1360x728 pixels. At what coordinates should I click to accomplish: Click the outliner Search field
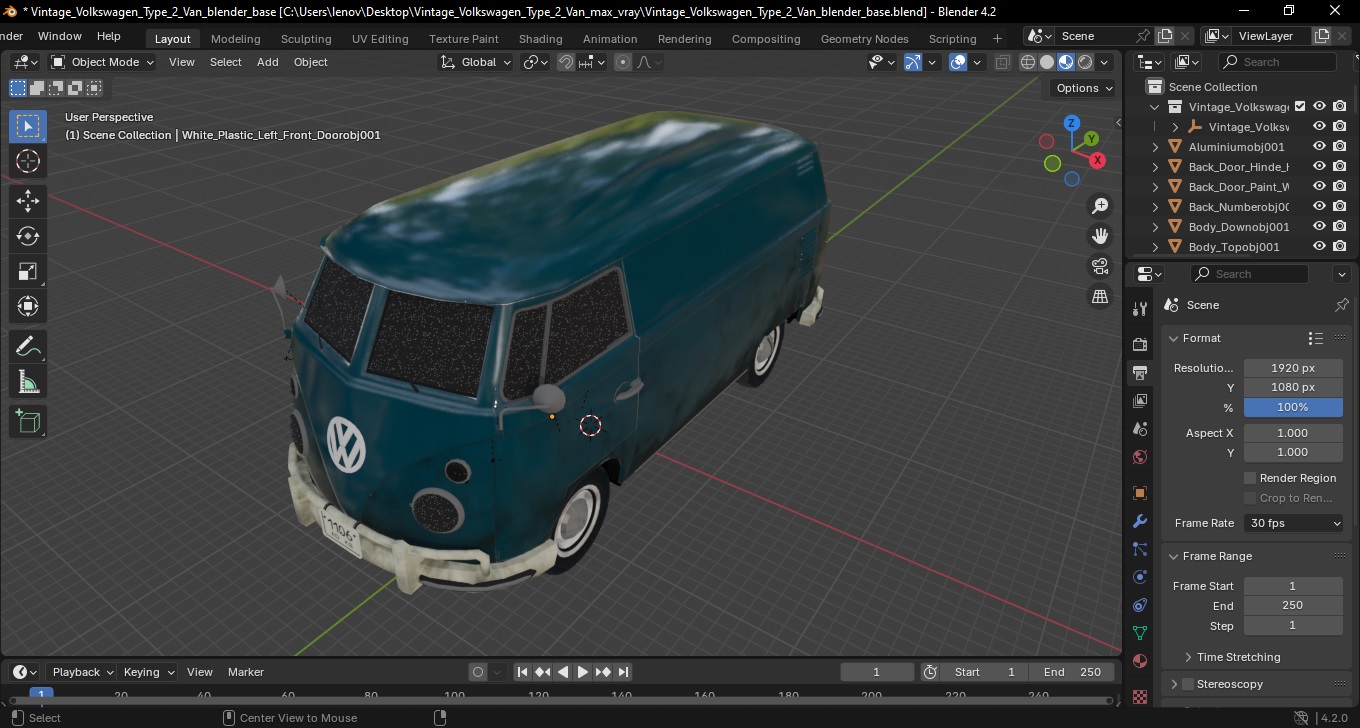(1281, 62)
